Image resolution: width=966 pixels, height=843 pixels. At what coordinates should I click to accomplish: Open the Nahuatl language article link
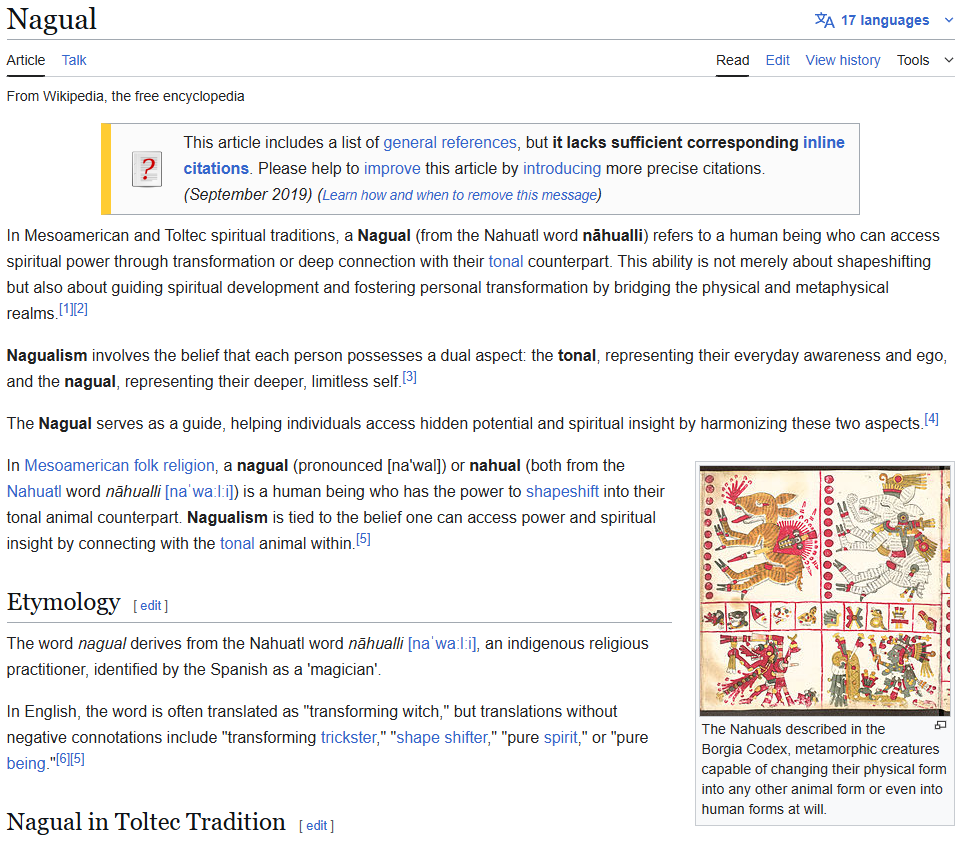(x=37, y=491)
